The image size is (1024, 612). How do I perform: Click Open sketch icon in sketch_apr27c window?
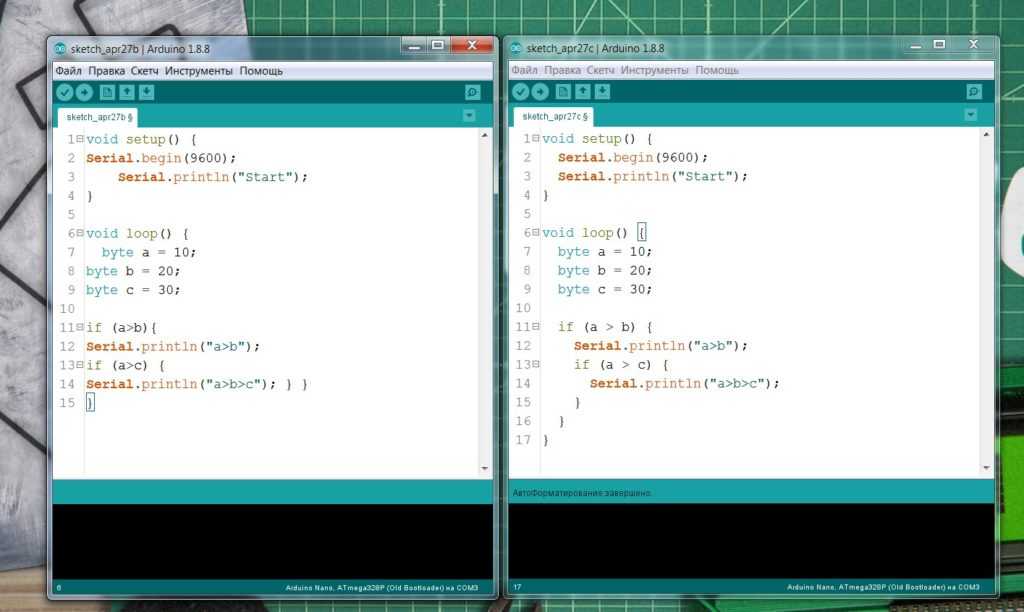point(583,92)
